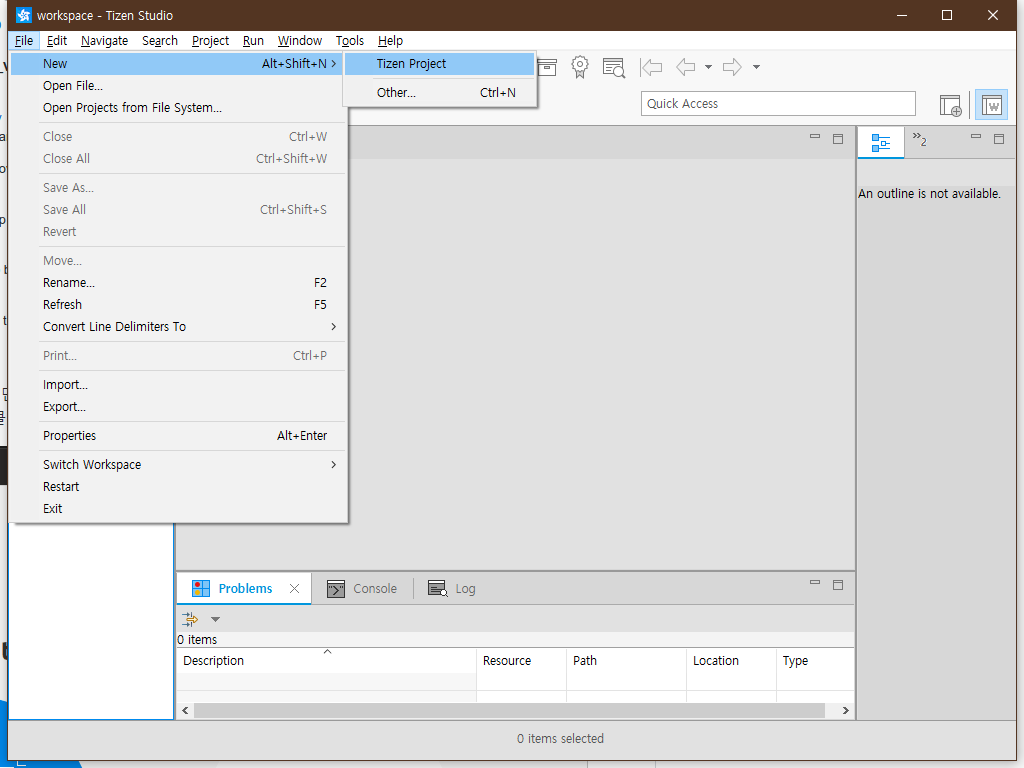This screenshot has height=768, width=1024.
Task: Sort by the Path column header
Action: point(626,661)
